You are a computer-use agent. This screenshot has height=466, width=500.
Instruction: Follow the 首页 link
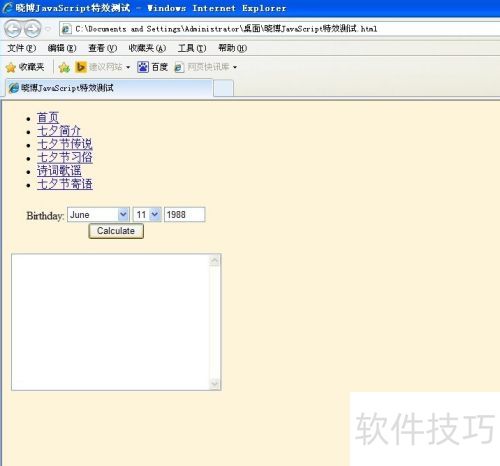coord(48,118)
